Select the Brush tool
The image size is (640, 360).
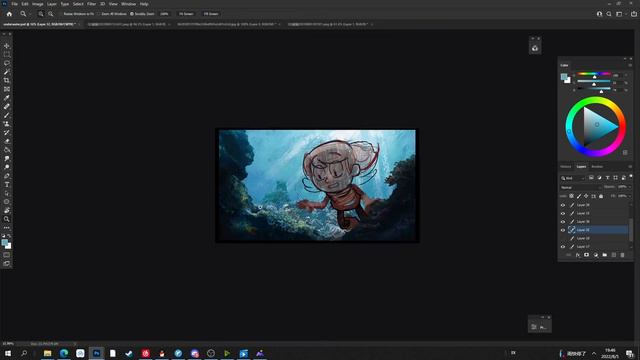7,115
